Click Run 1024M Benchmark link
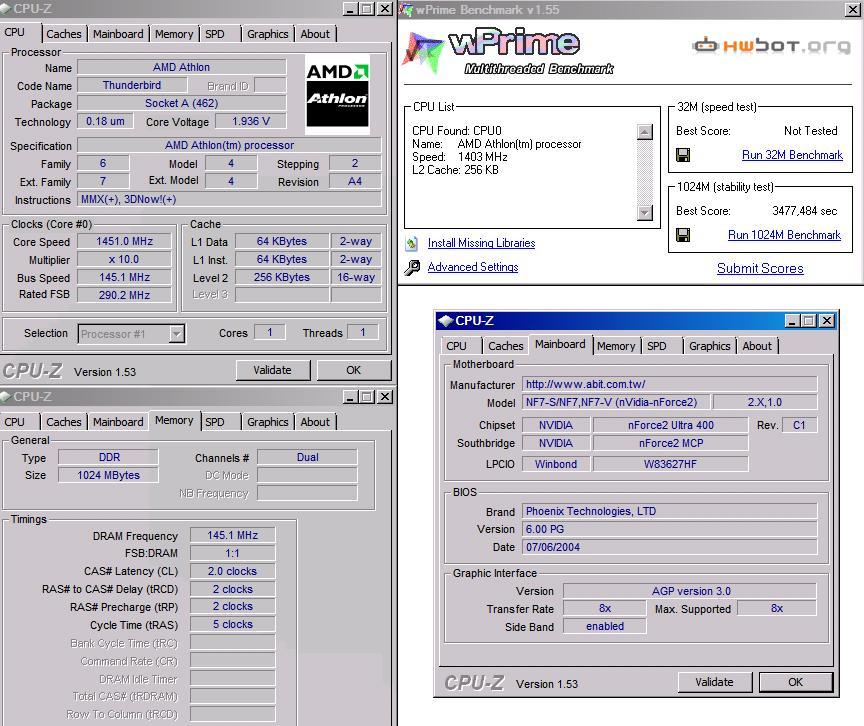Image resolution: width=864 pixels, height=726 pixels. click(785, 235)
